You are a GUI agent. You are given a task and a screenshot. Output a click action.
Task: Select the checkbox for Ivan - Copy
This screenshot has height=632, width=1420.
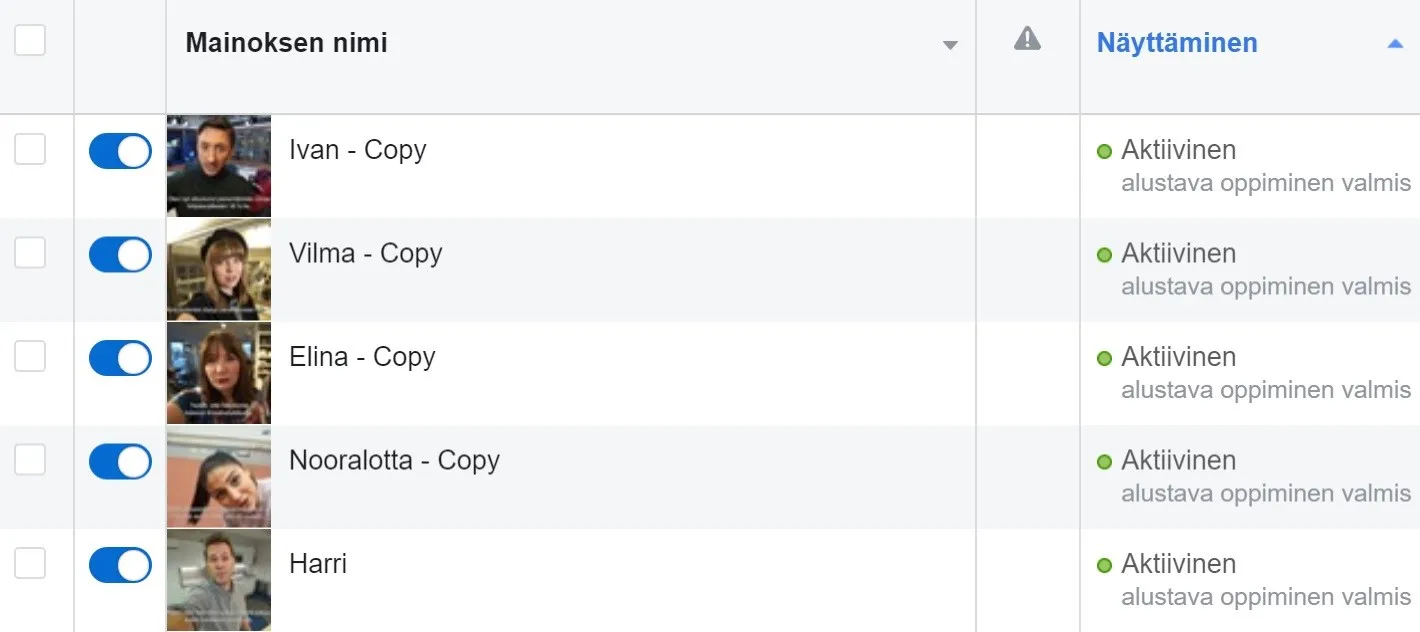[x=30, y=149]
